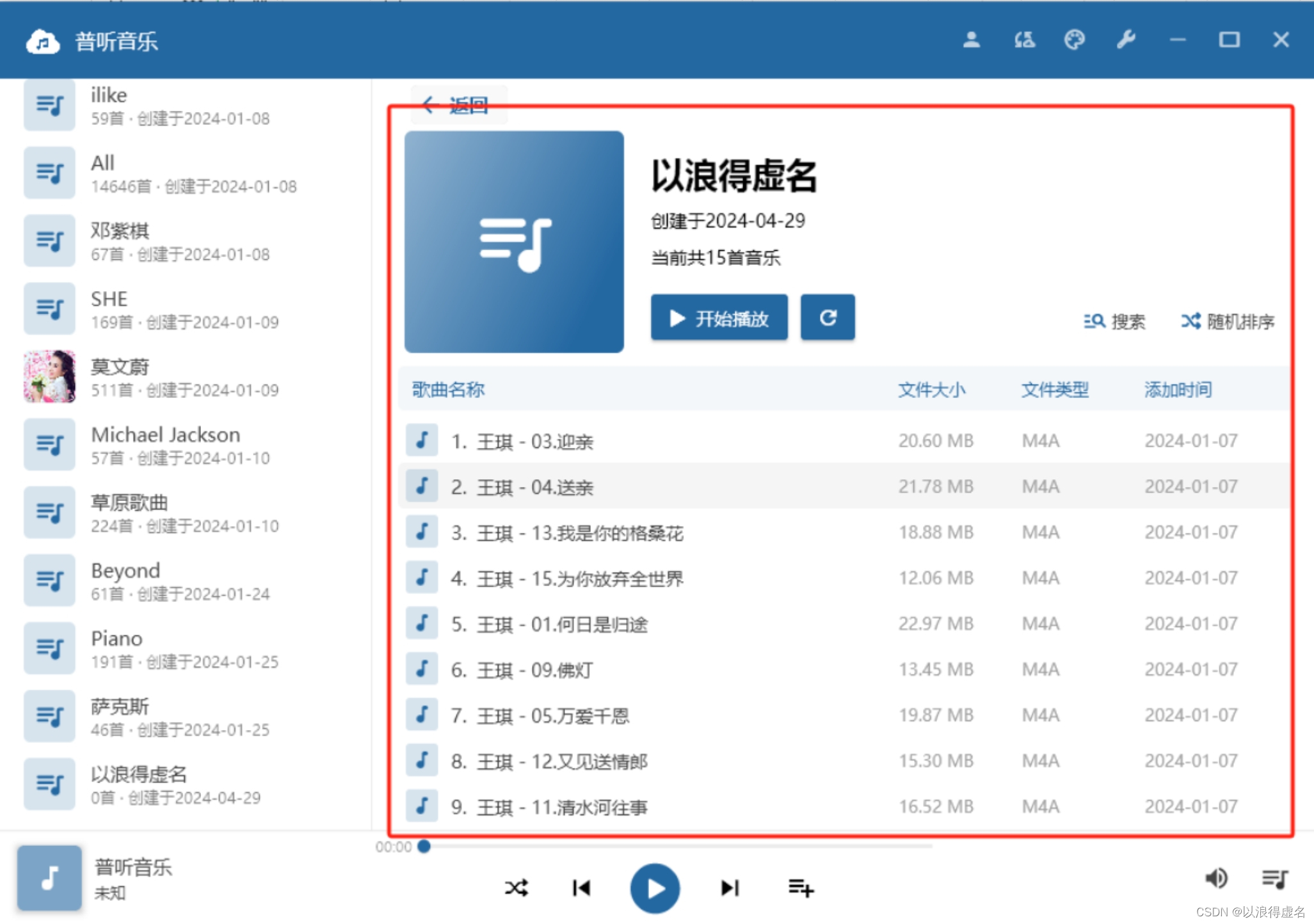The image size is (1314, 924).
Task: Skip to previous track
Action: [581, 888]
